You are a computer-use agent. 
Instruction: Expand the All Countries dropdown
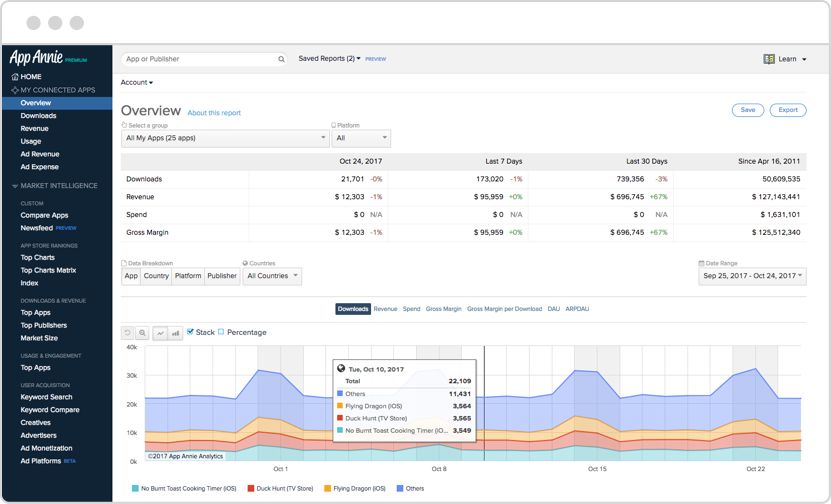tap(272, 276)
